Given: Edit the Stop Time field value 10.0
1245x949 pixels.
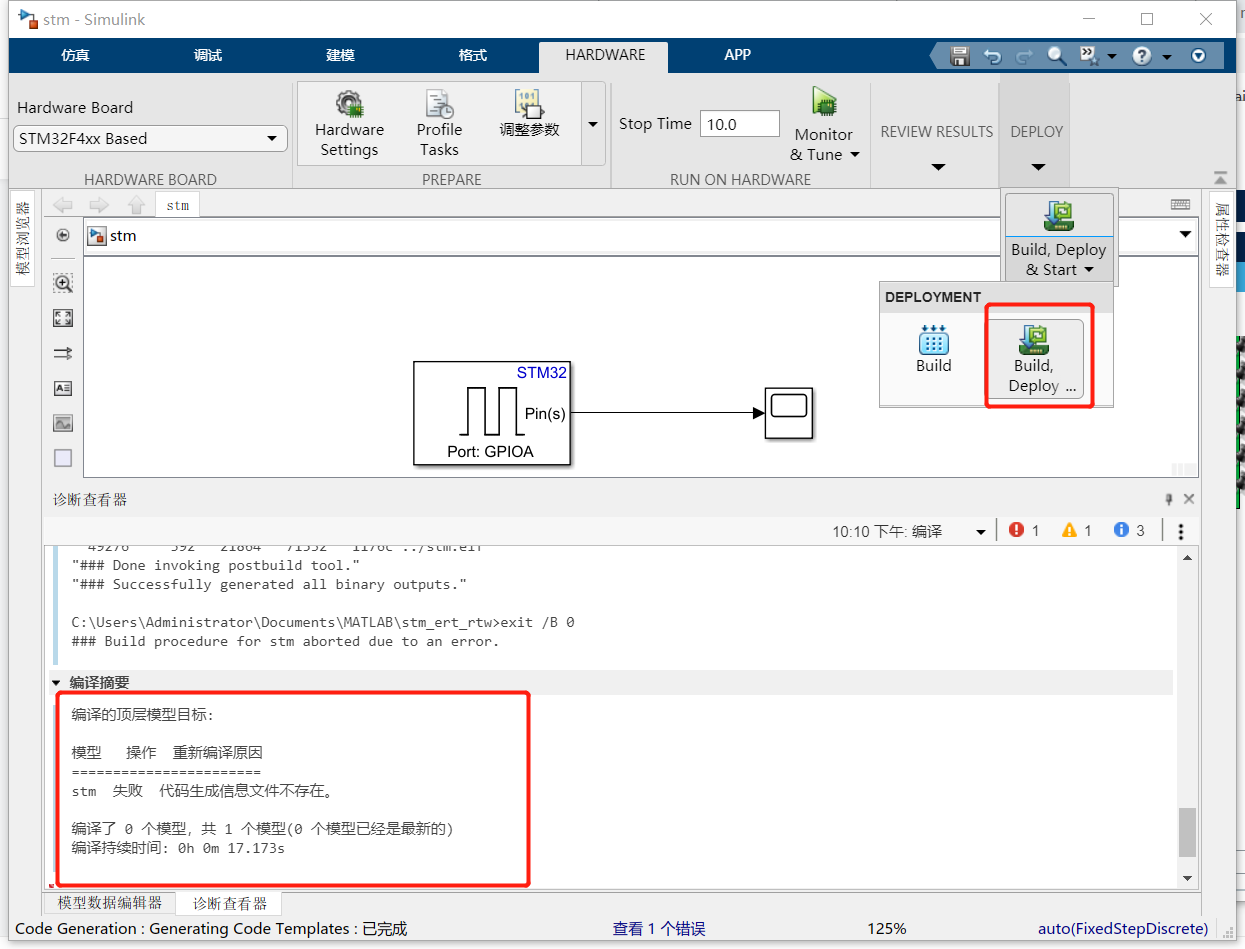Looking at the screenshot, I should 739,123.
